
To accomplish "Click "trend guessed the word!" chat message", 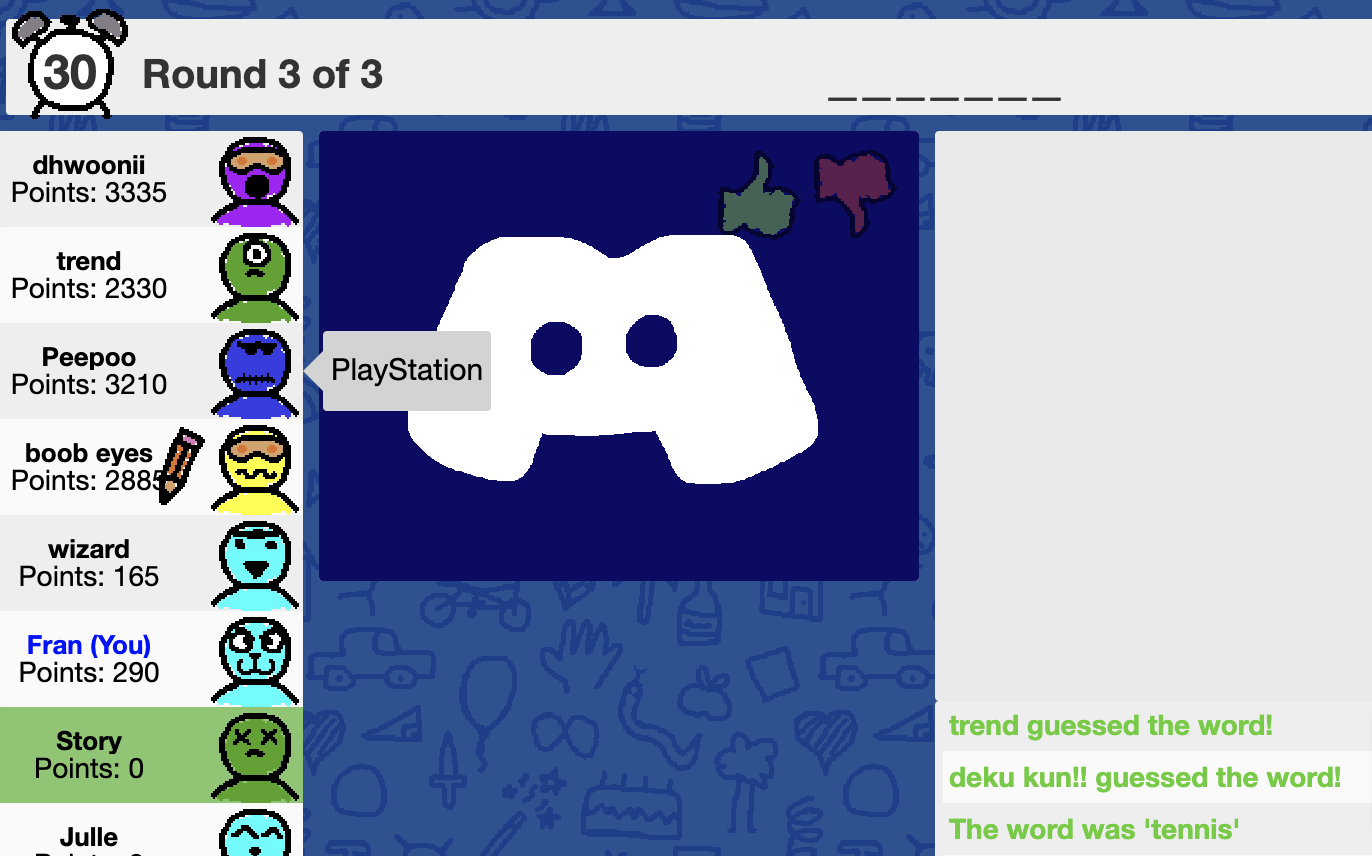I will [1111, 726].
